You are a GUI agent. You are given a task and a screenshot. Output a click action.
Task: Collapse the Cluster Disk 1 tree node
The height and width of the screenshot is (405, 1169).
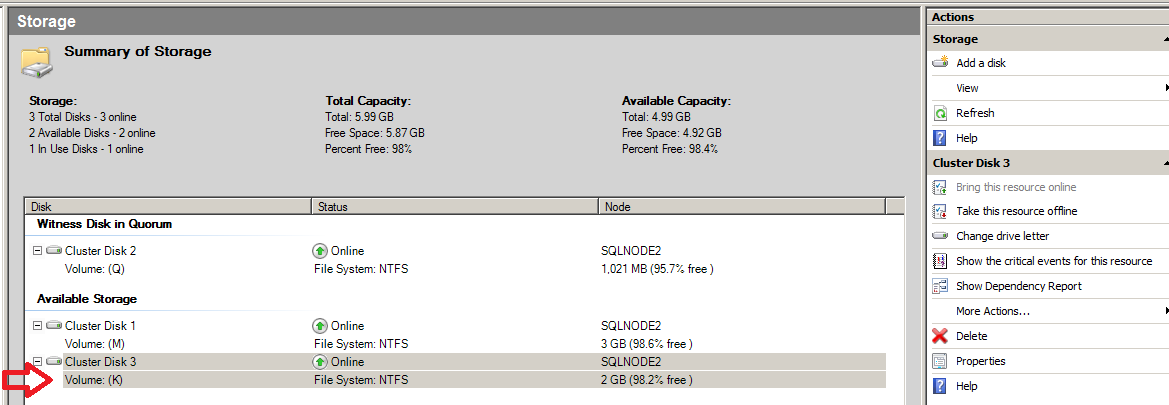(37, 325)
